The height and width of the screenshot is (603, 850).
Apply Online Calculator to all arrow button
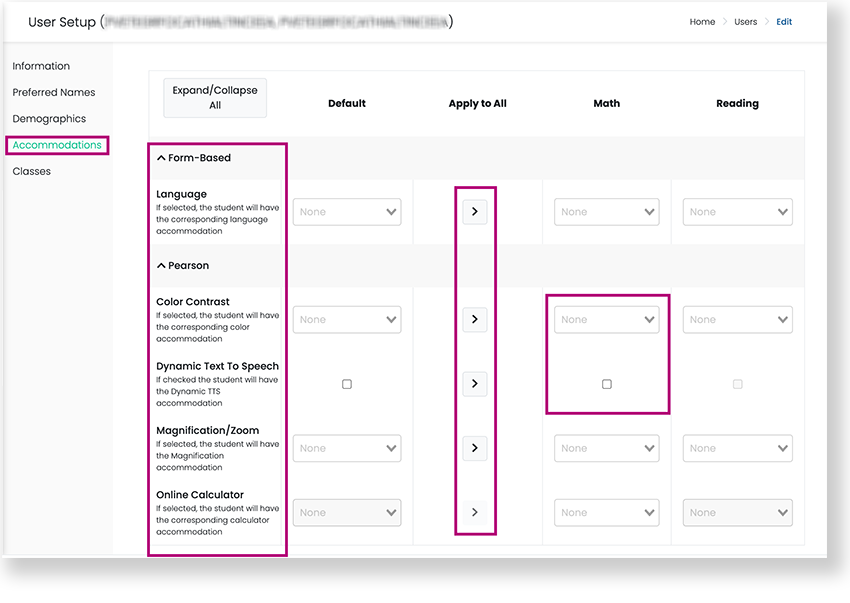click(x=474, y=512)
